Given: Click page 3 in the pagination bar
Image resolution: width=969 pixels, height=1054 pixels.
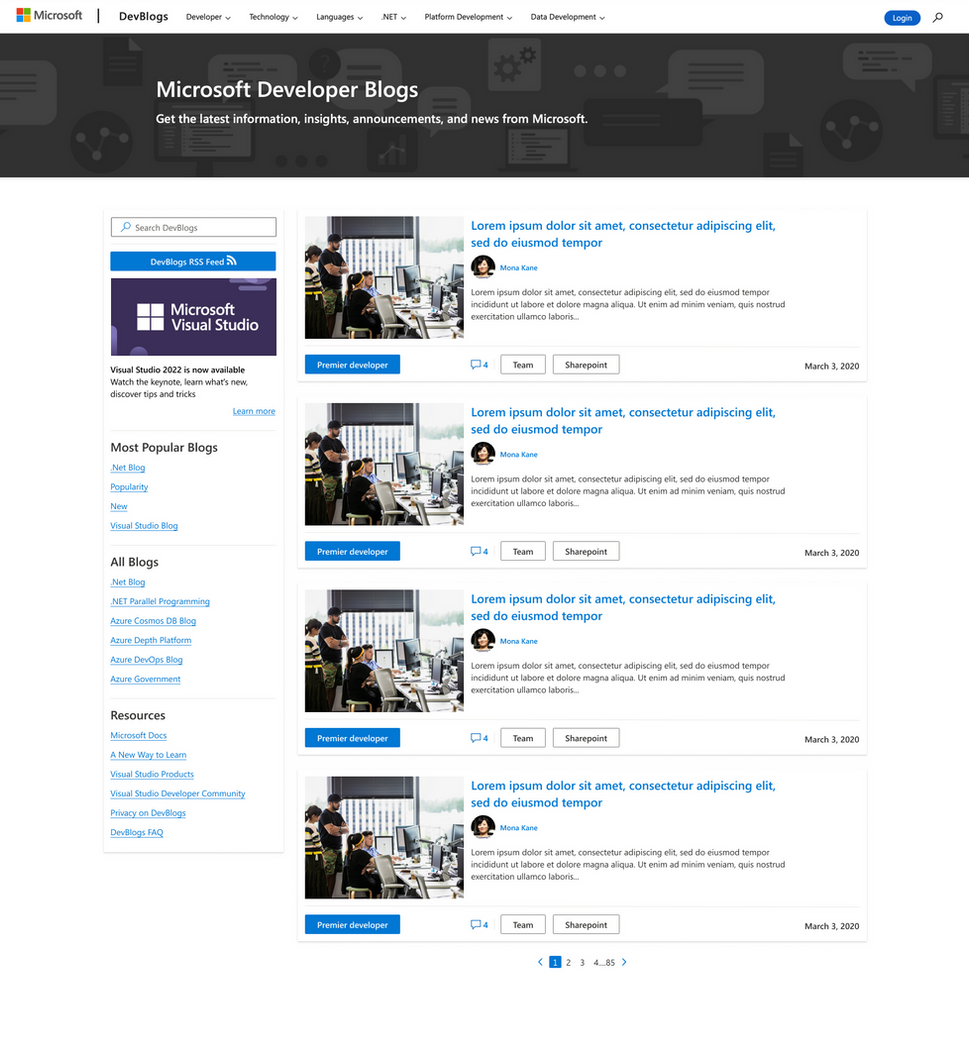Looking at the screenshot, I should [x=581, y=961].
